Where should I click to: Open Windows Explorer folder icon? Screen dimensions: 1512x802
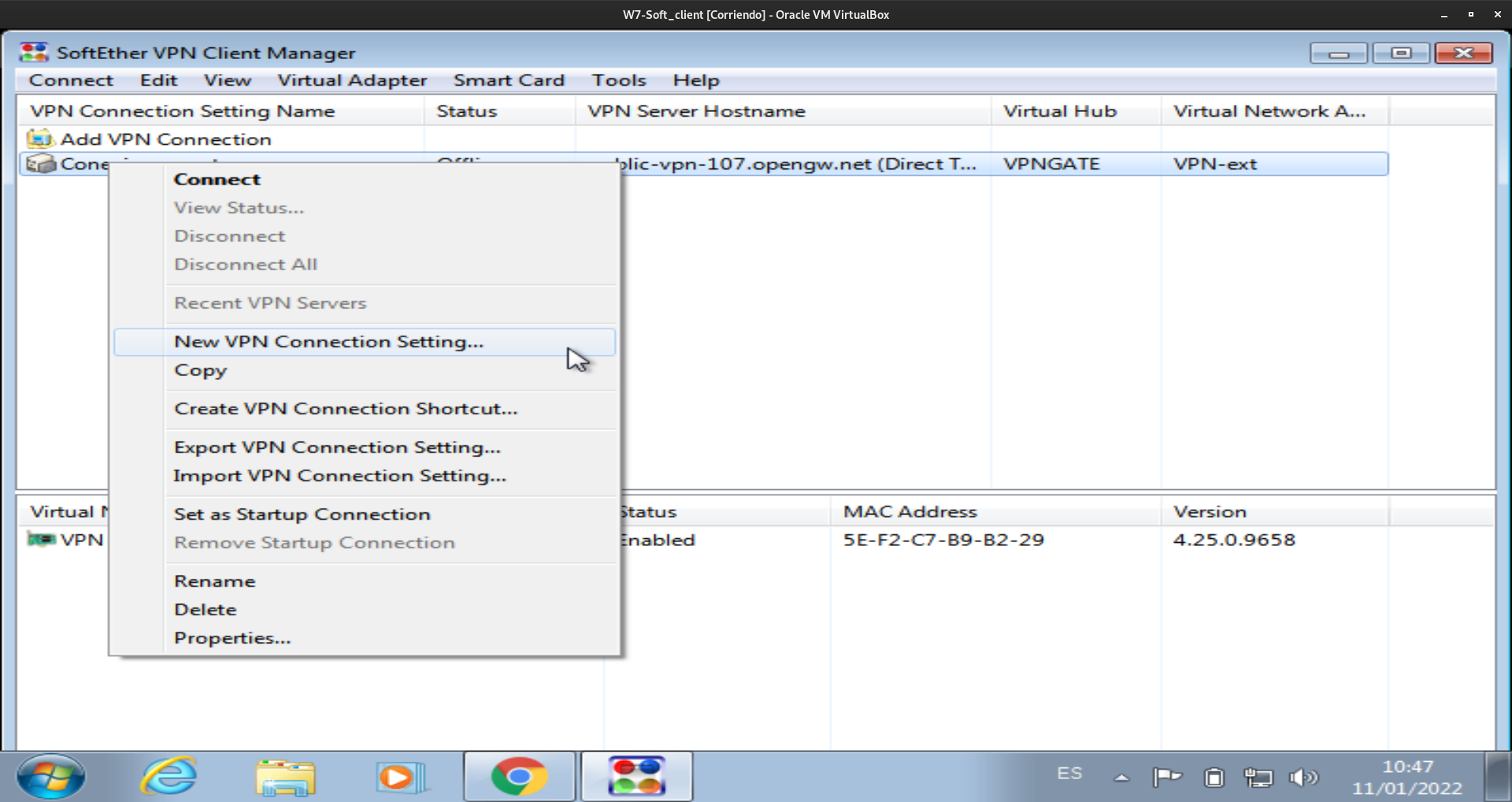(x=285, y=777)
